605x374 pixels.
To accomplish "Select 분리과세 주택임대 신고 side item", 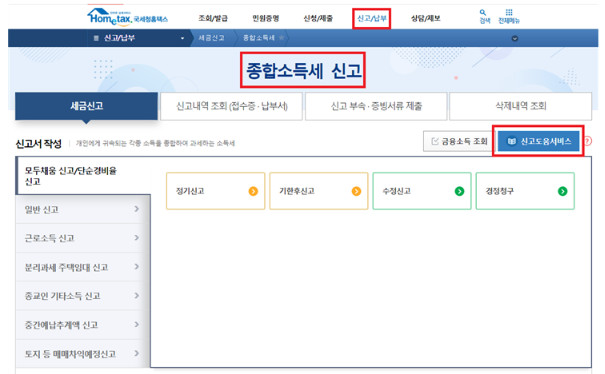I will [x=83, y=267].
